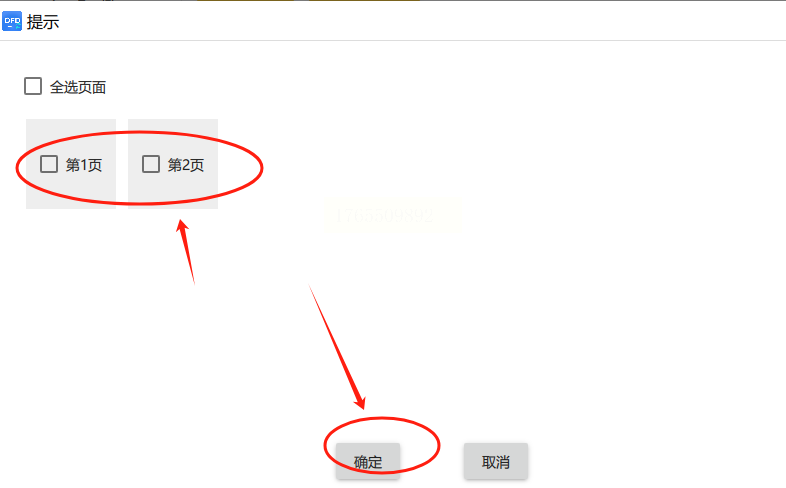The width and height of the screenshot is (786, 488).
Task: Click the 第2页 label text
Action: pyautogui.click(x=185, y=165)
